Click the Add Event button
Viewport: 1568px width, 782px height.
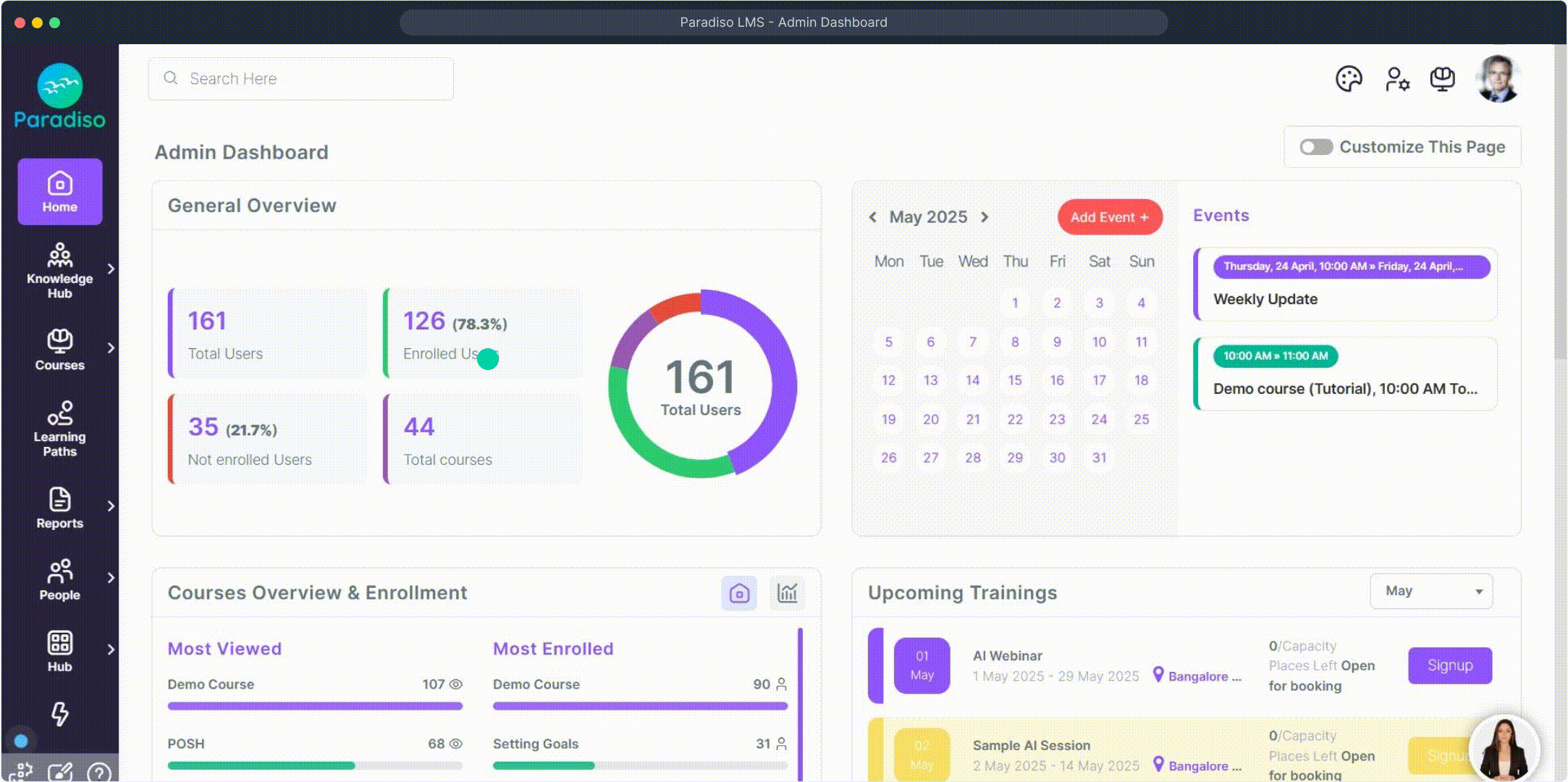(x=1109, y=217)
